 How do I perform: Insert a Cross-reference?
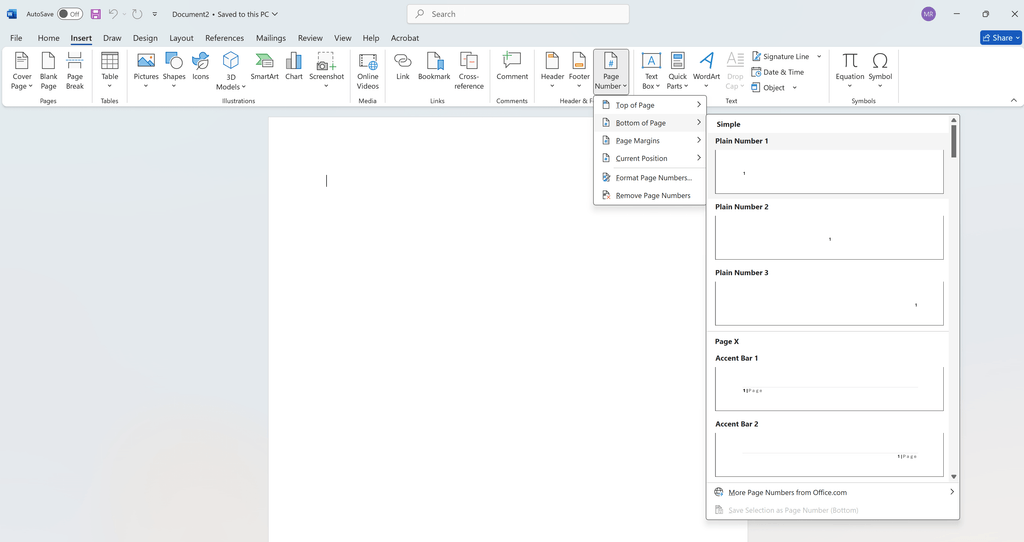tap(469, 71)
